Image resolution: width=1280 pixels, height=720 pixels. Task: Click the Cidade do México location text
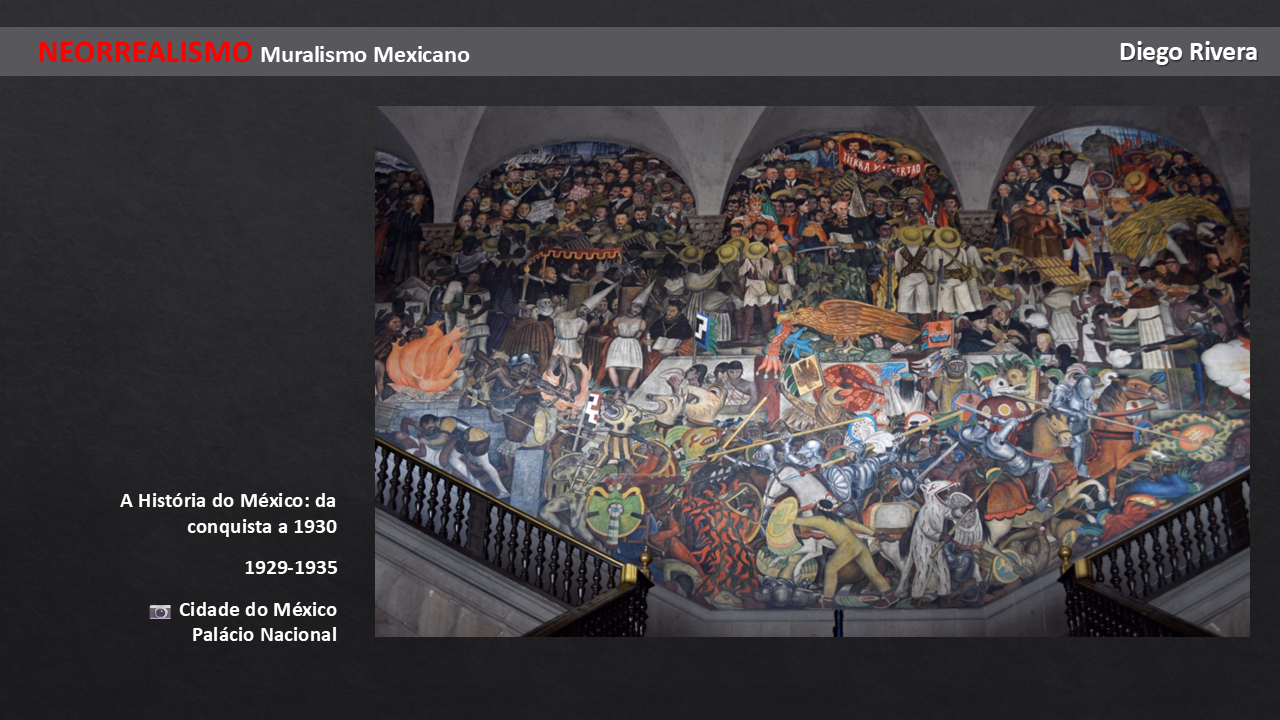pos(258,610)
